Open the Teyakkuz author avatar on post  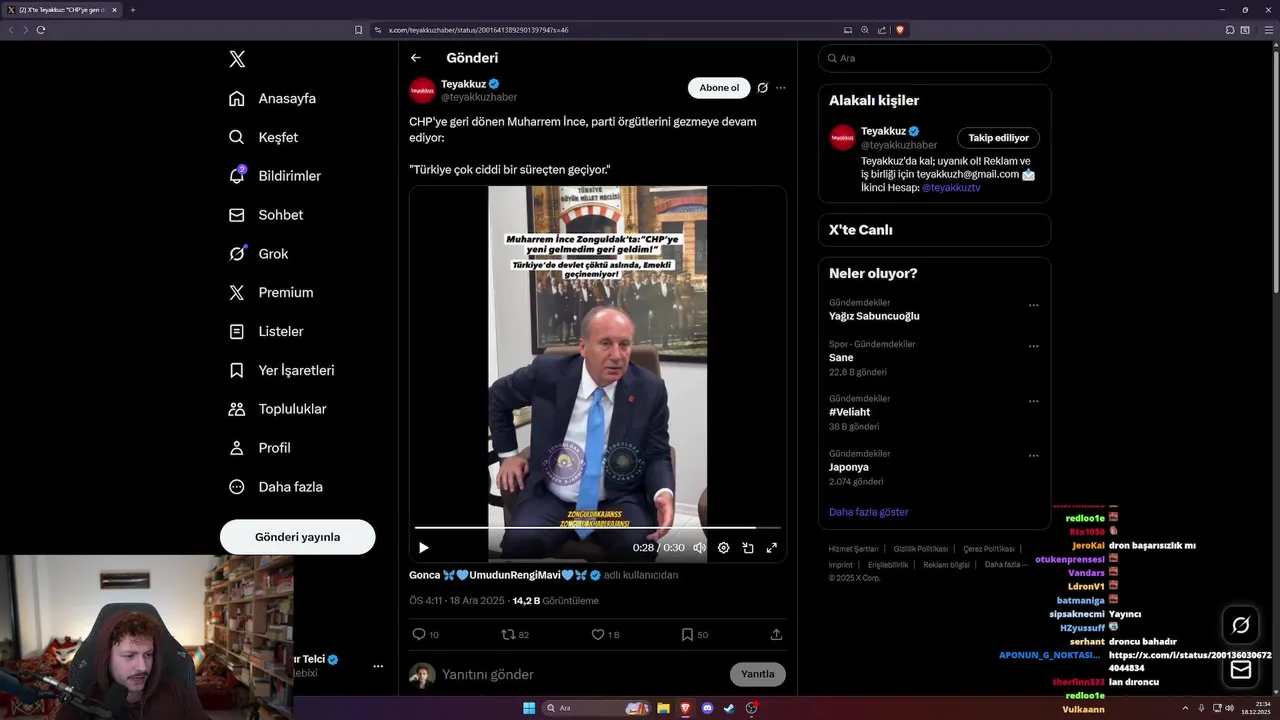422,90
